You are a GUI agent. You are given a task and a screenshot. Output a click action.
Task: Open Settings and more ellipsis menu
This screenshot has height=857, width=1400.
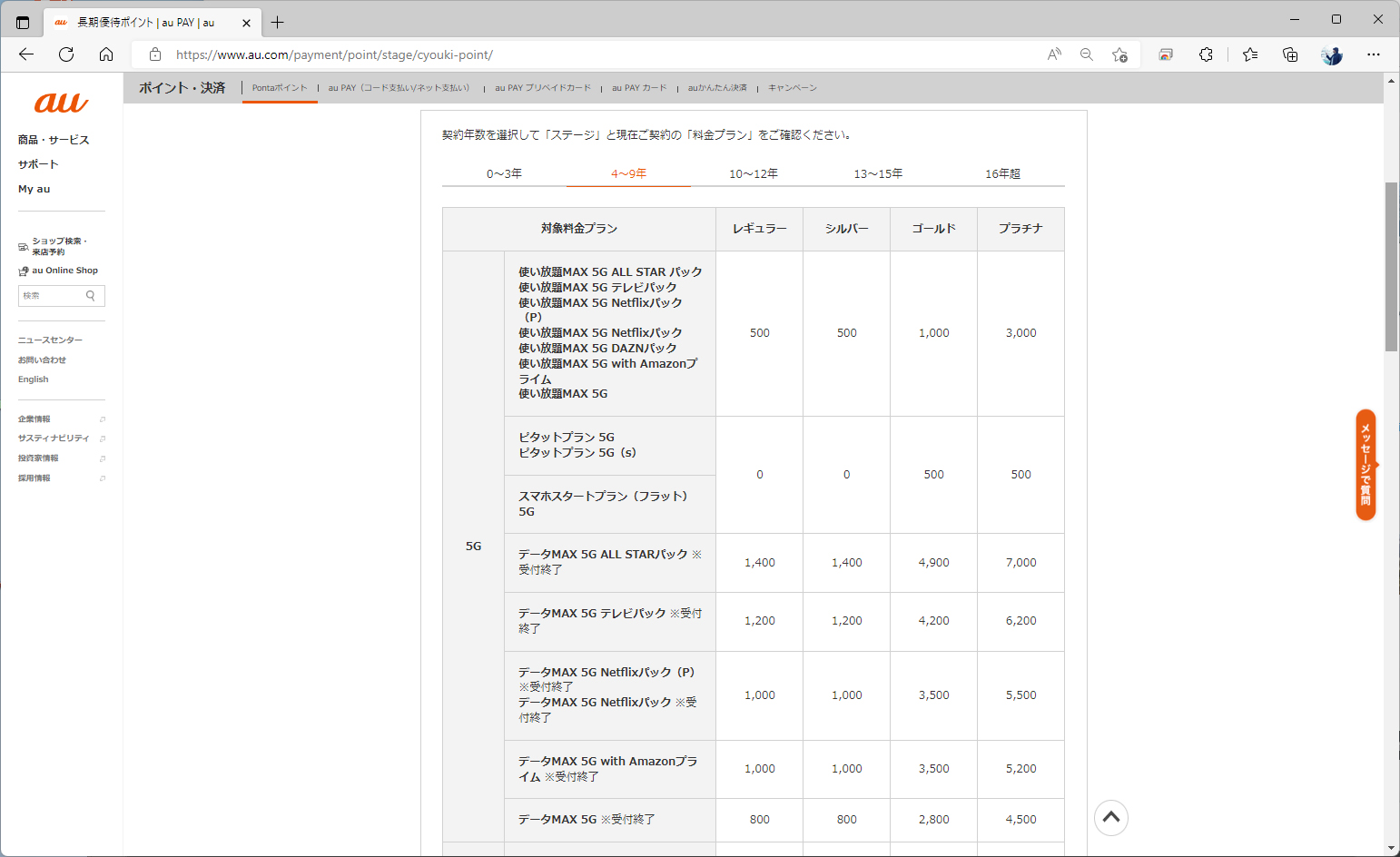pos(1374,54)
